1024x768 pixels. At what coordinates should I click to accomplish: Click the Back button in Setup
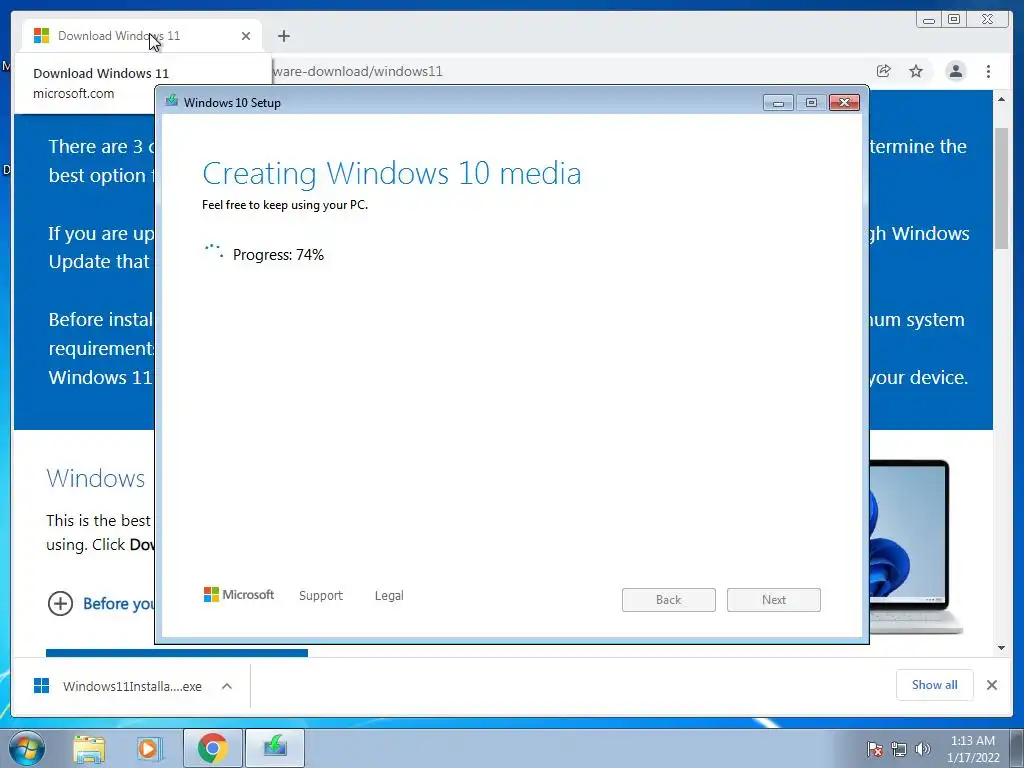(669, 600)
